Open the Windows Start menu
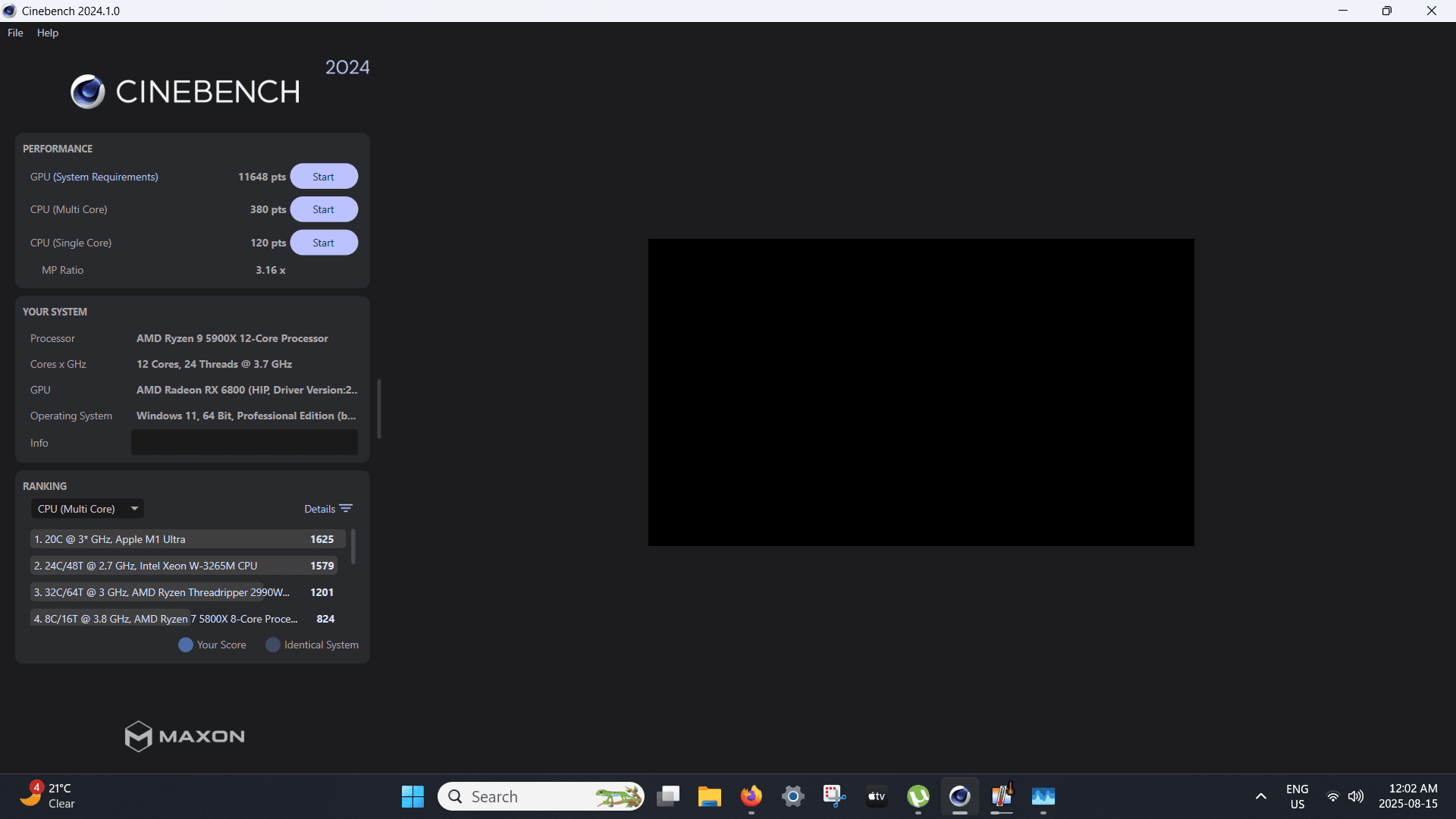The width and height of the screenshot is (1456, 819). coord(413,796)
